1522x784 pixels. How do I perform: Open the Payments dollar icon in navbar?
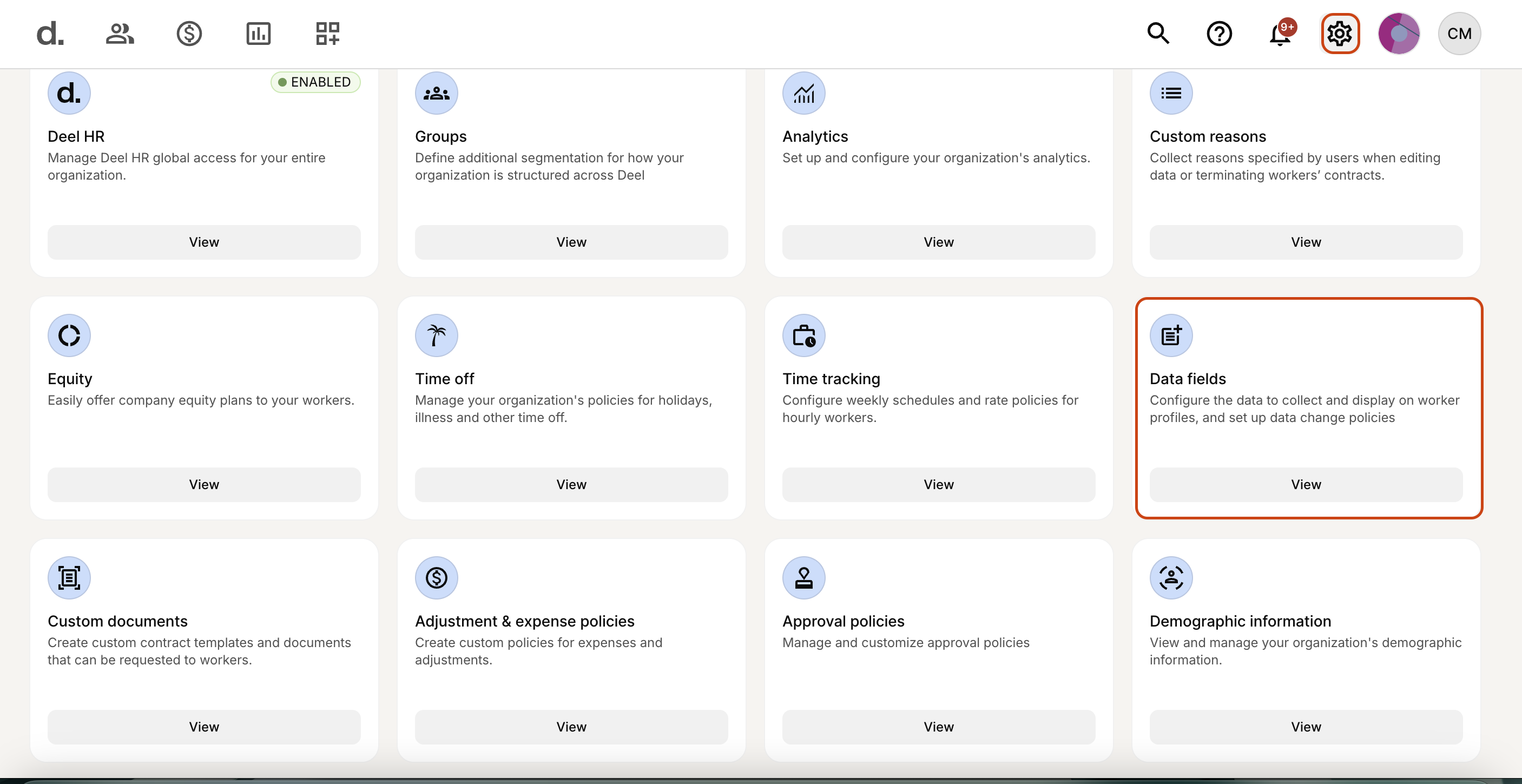point(189,34)
